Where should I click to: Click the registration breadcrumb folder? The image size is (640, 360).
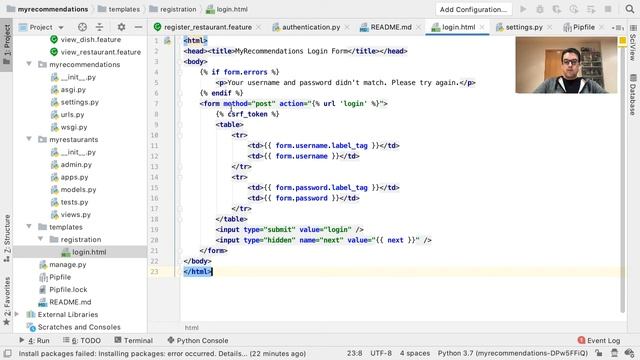tap(173, 9)
